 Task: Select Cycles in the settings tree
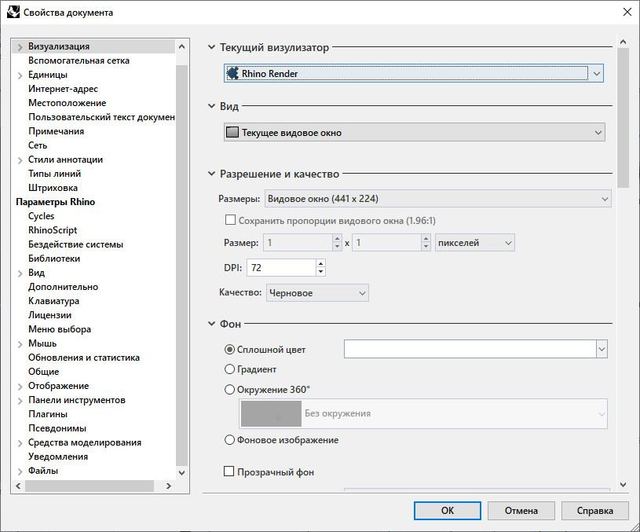point(41,216)
